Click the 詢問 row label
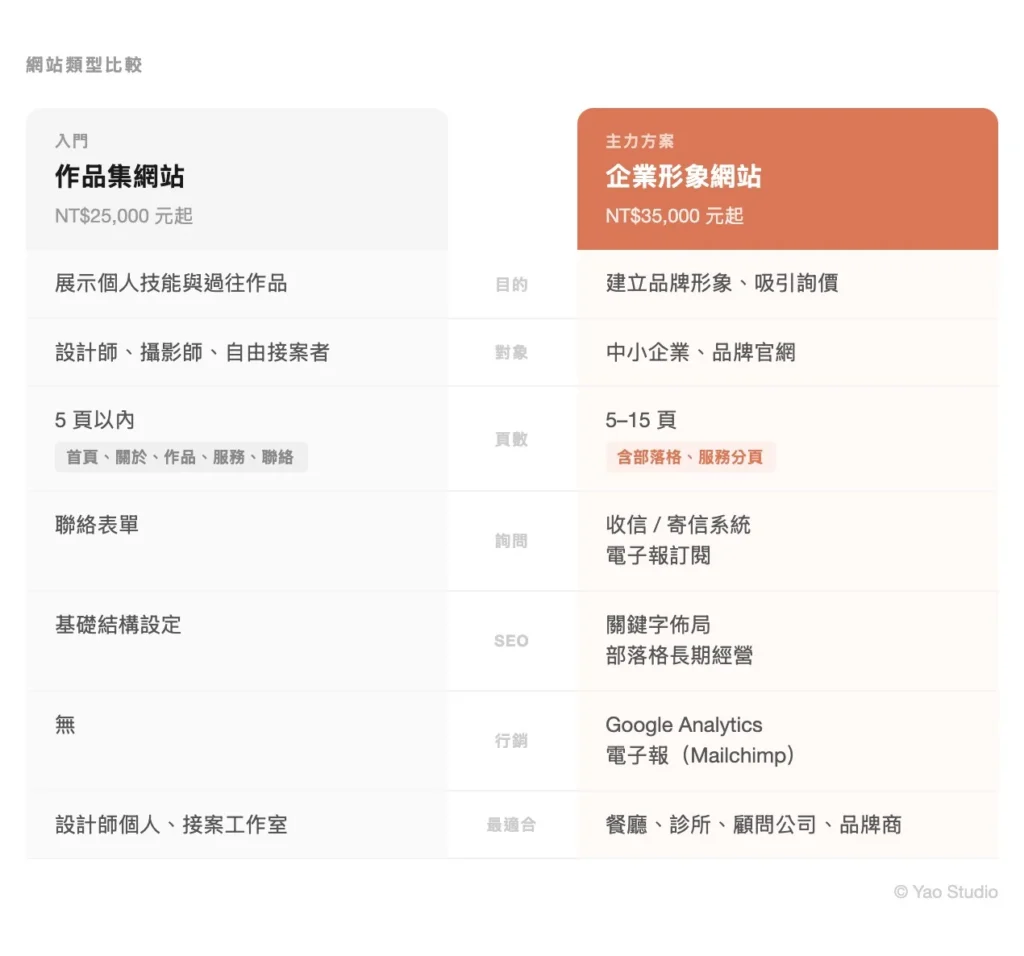 click(x=513, y=541)
